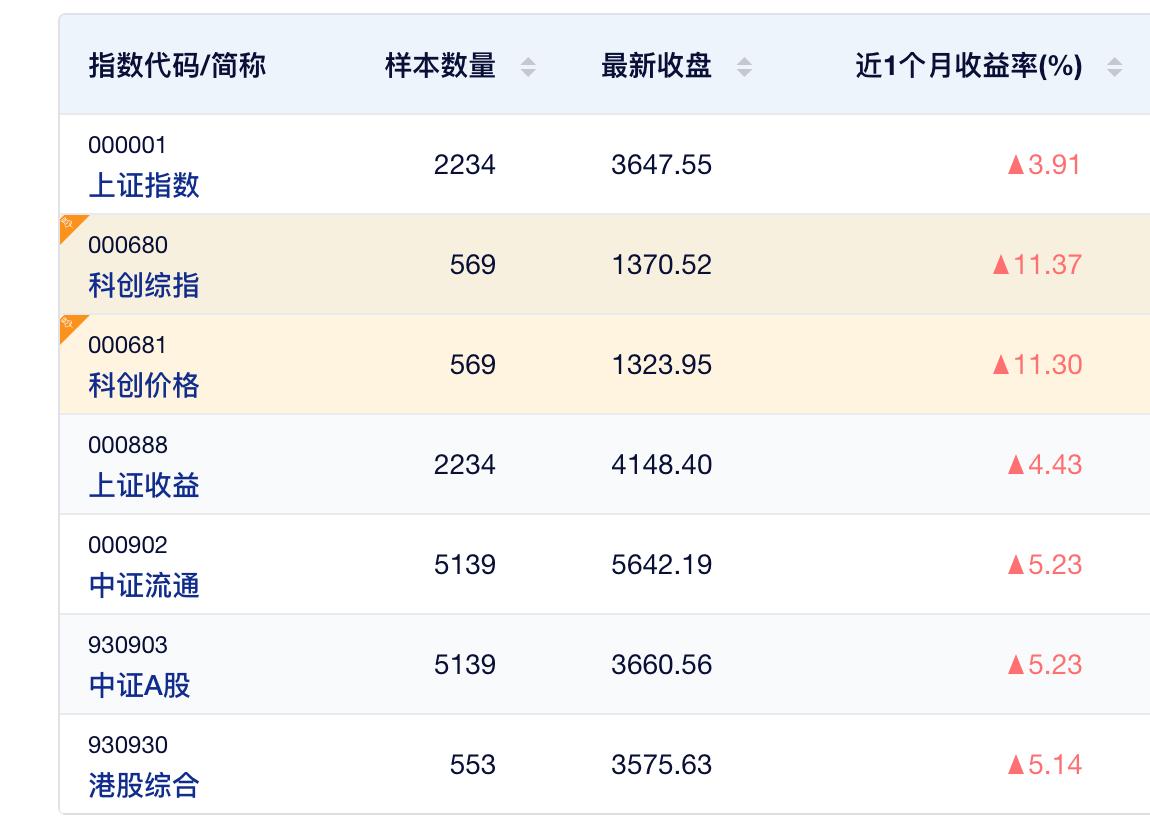Open the 科创综指 index link

pos(144,285)
